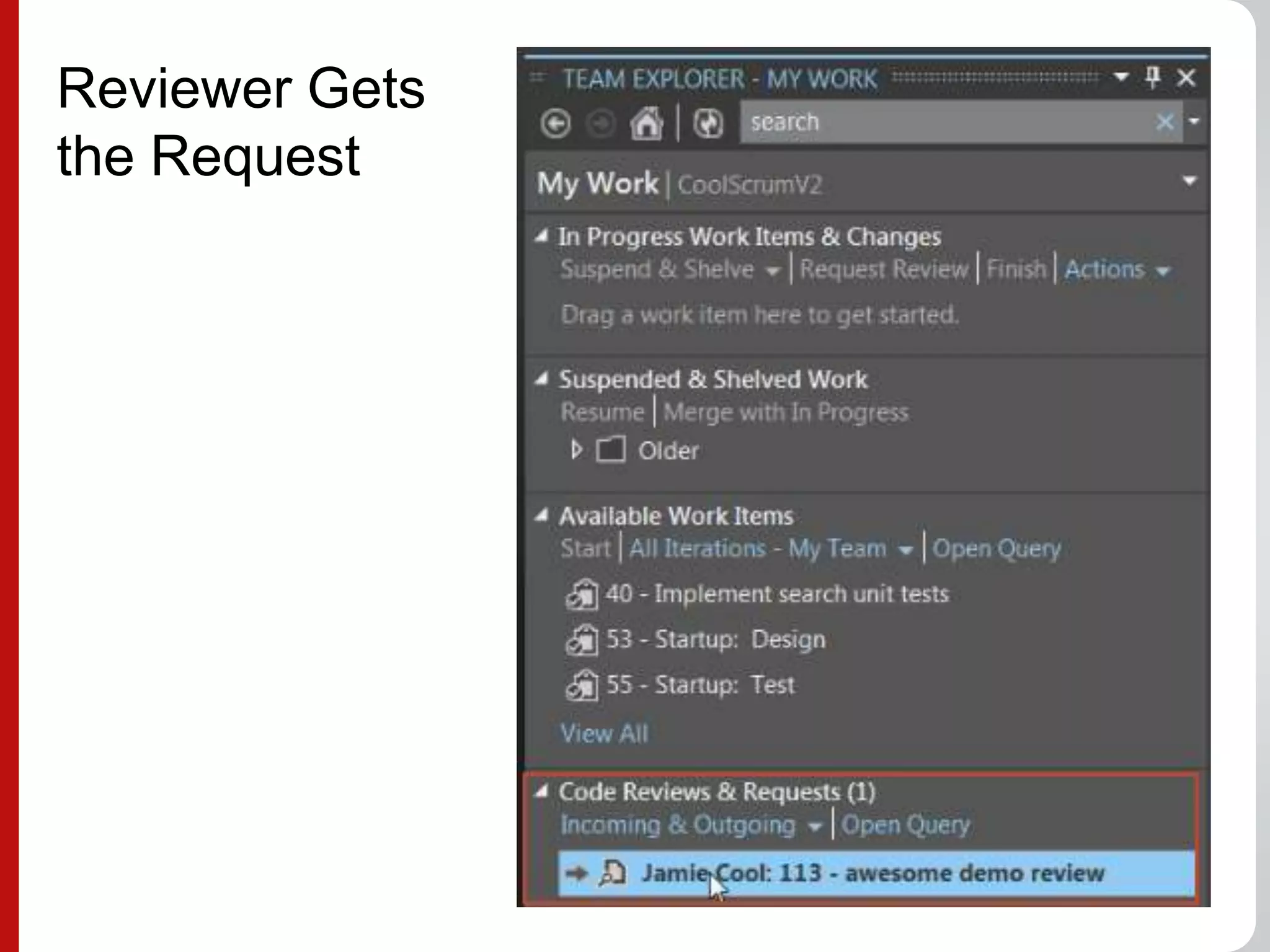Click the Resume link
Screen dimensions: 1270x952
pyautogui.click(x=602, y=413)
